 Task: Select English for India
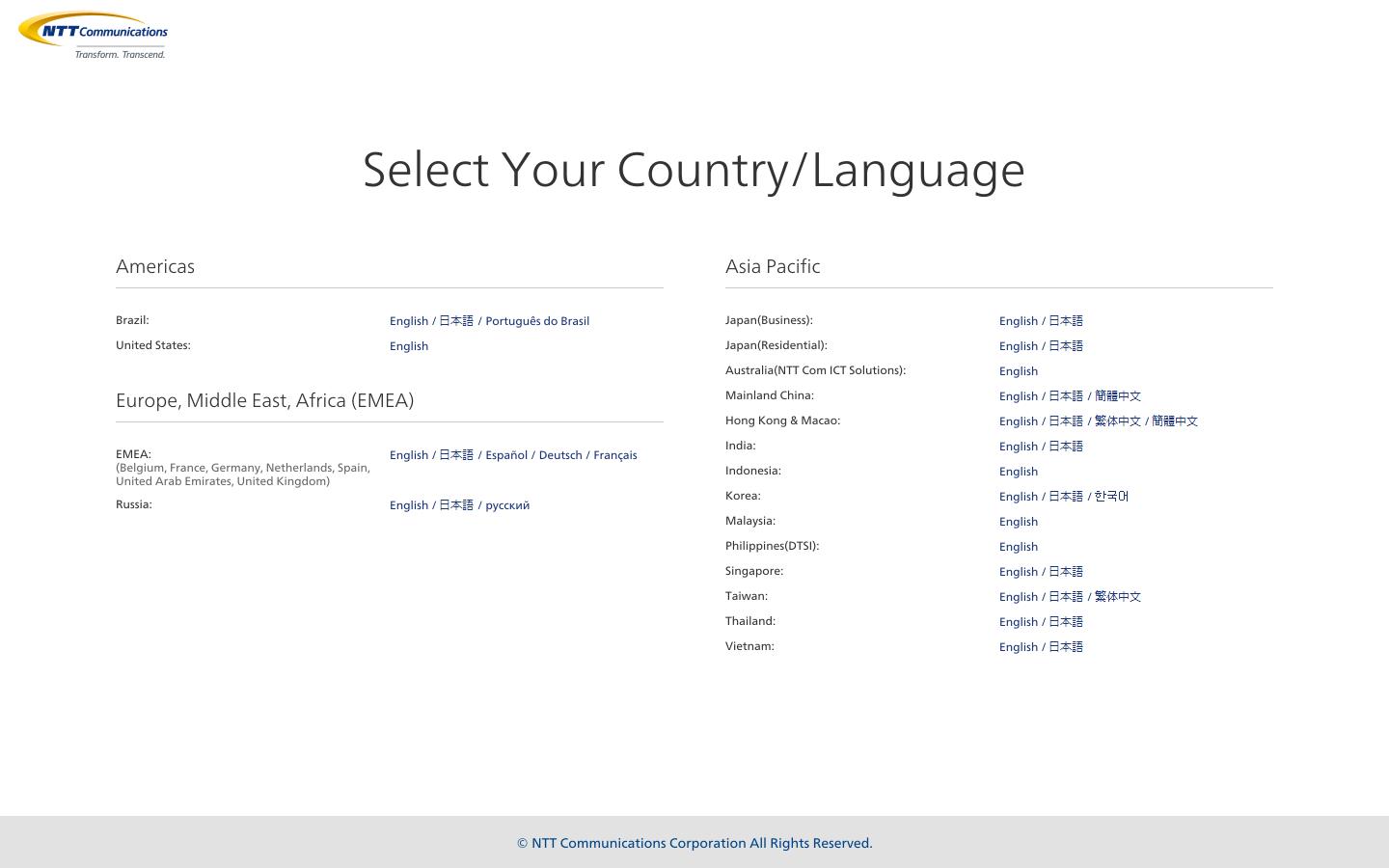tap(1018, 446)
